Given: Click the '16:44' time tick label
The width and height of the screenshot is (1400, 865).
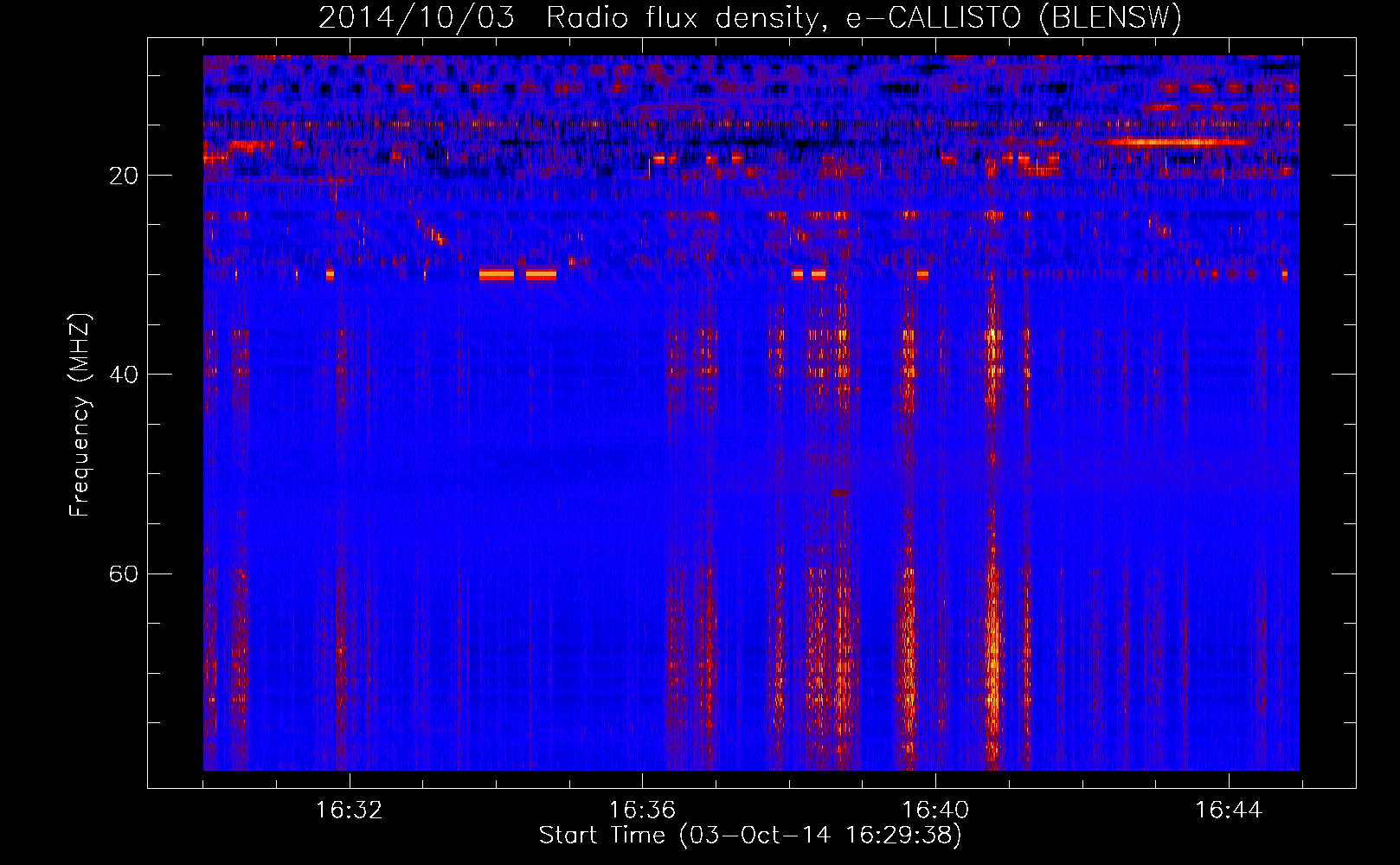Looking at the screenshot, I should [x=1229, y=811].
